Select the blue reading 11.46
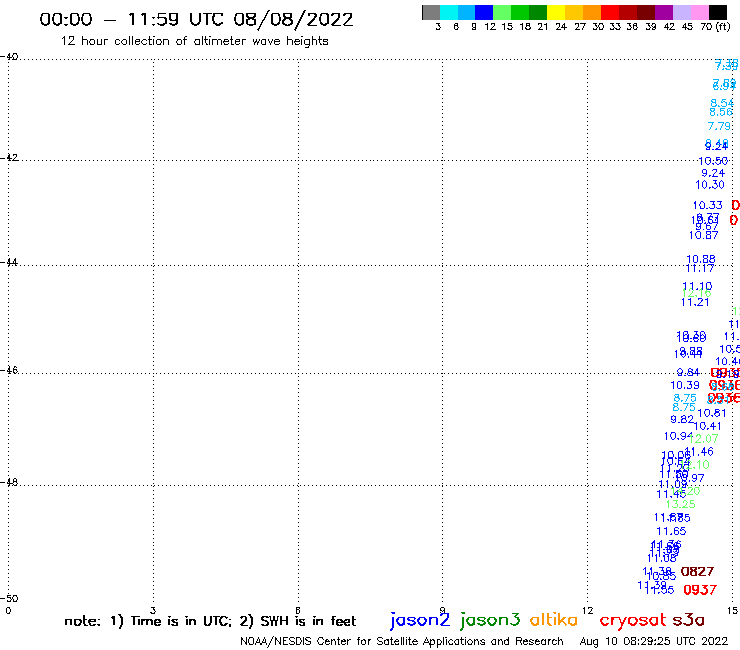This screenshot has height=650, width=740. [x=699, y=452]
